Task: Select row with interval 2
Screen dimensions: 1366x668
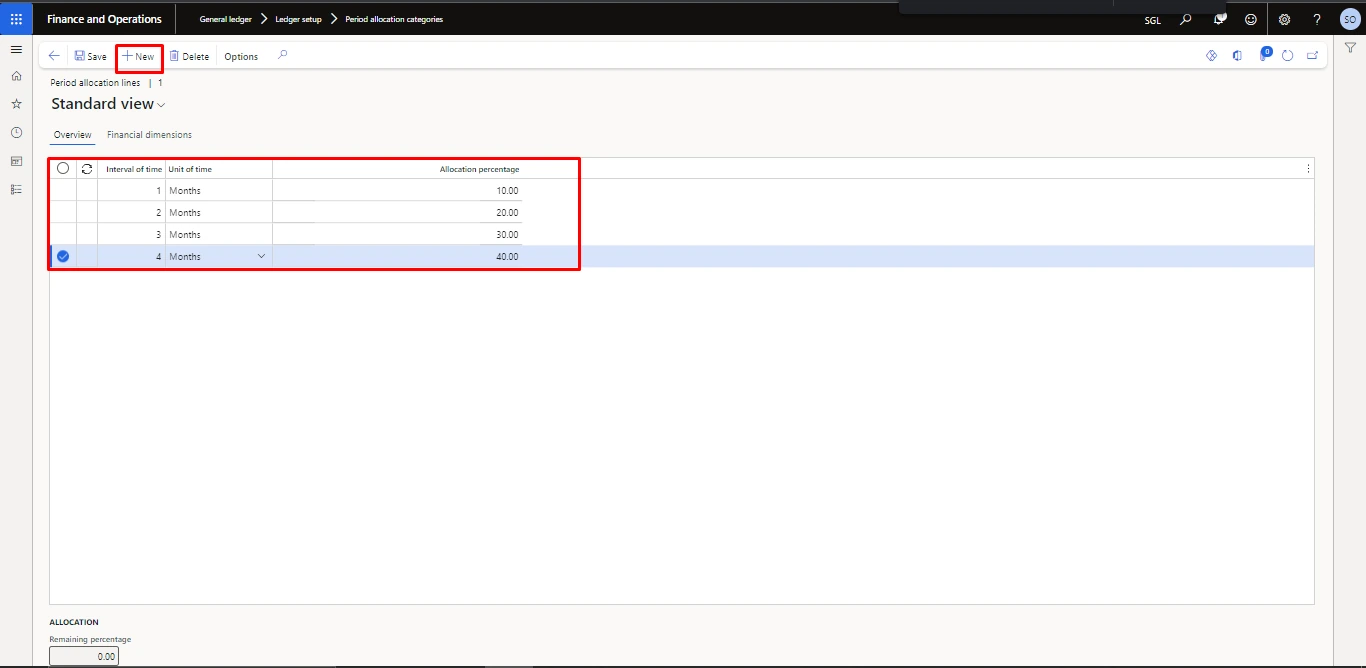Action: coord(63,213)
